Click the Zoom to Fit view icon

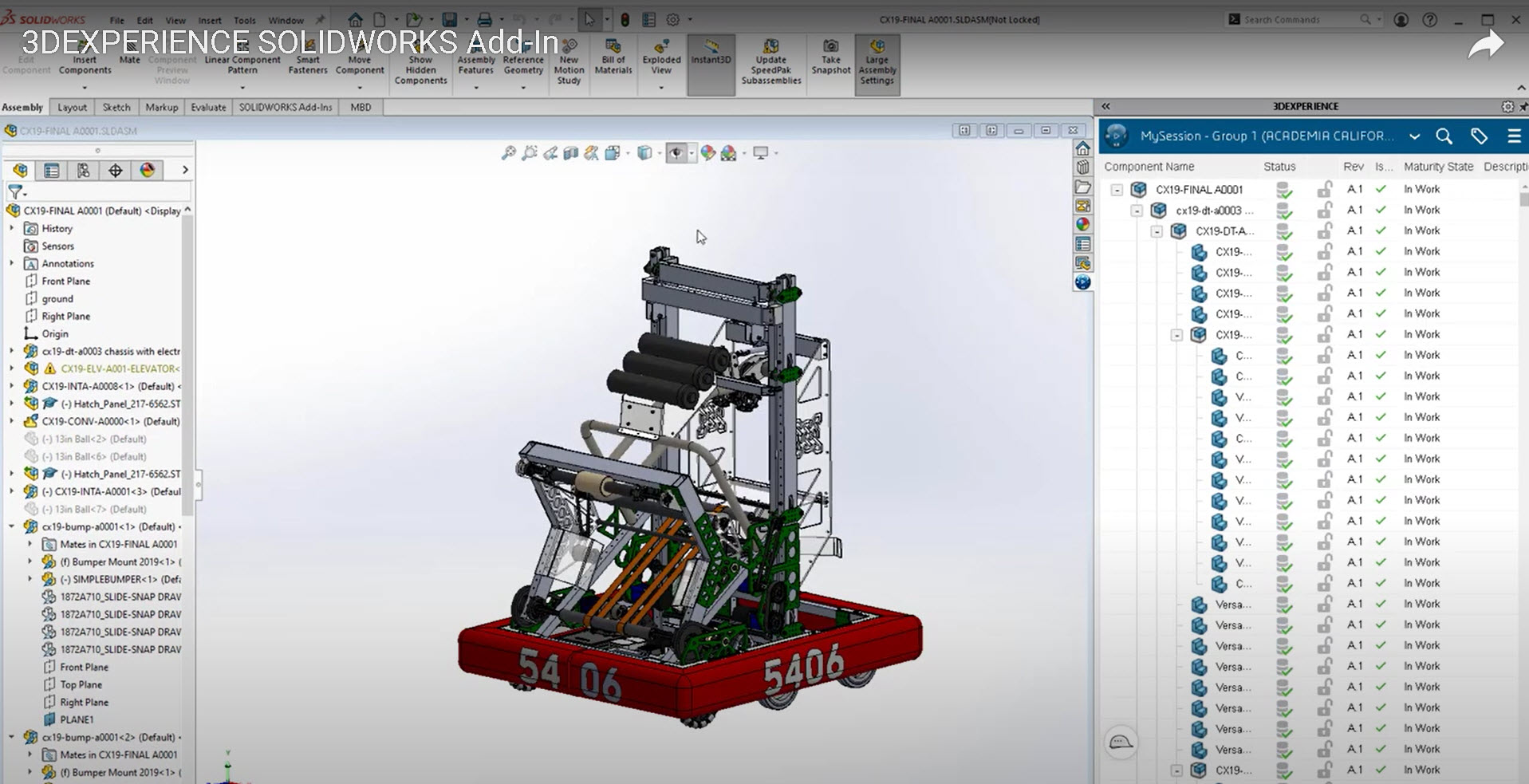(x=508, y=153)
